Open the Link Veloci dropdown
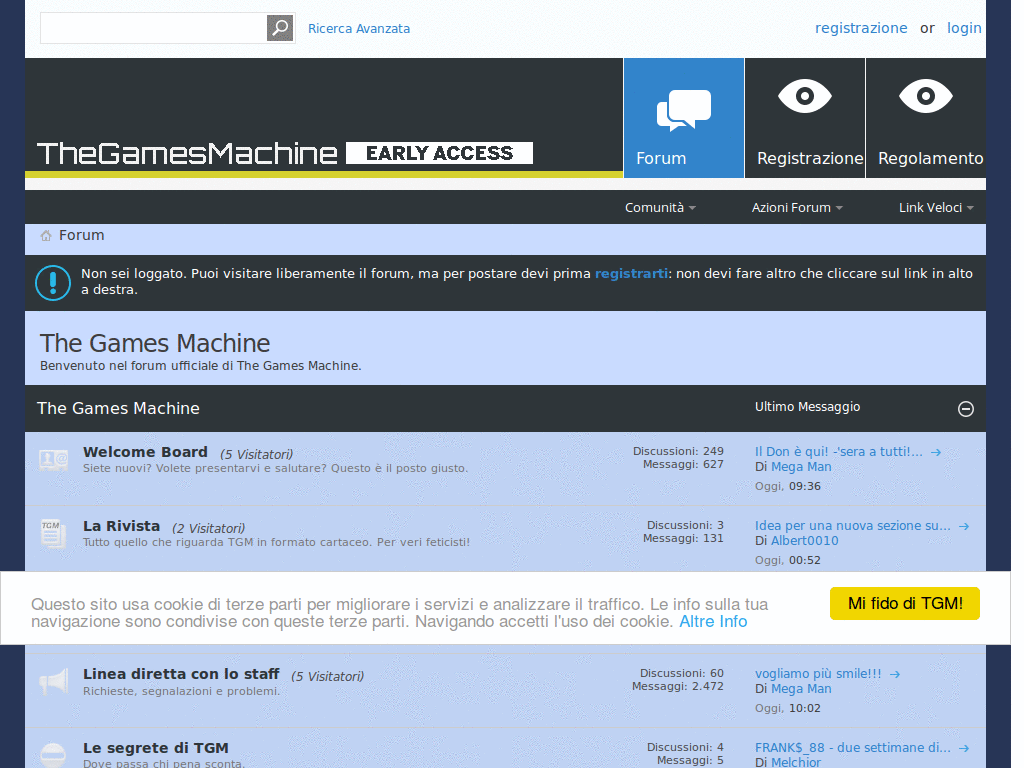The width and height of the screenshot is (1024, 768). coord(936,208)
